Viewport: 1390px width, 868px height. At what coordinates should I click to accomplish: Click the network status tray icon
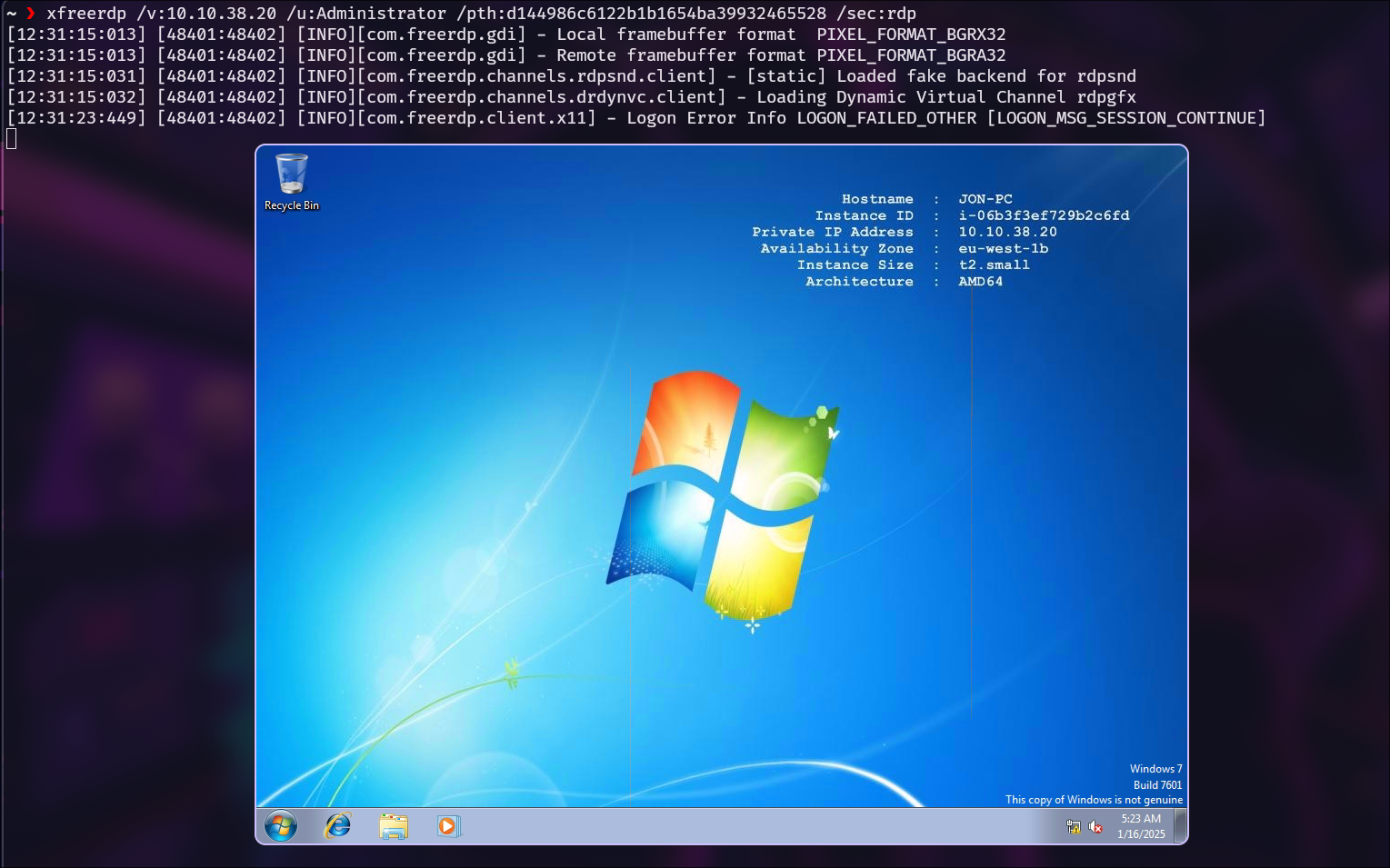tap(1074, 827)
